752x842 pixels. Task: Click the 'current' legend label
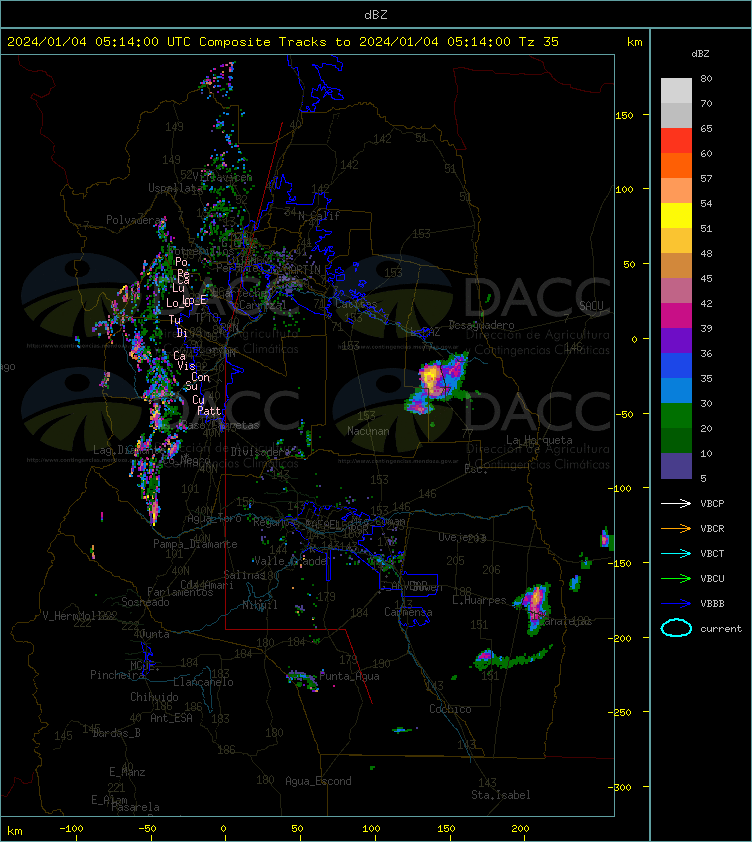(x=721, y=628)
